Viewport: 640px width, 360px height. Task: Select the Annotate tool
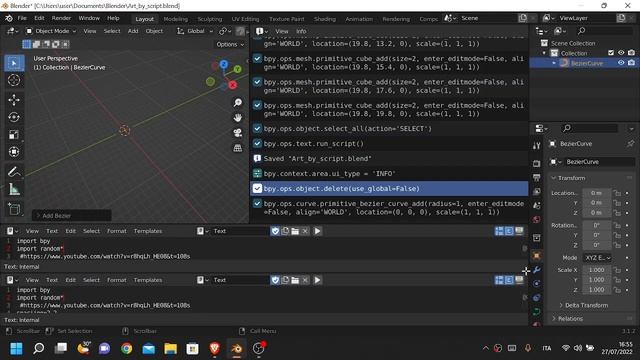tap(14, 172)
